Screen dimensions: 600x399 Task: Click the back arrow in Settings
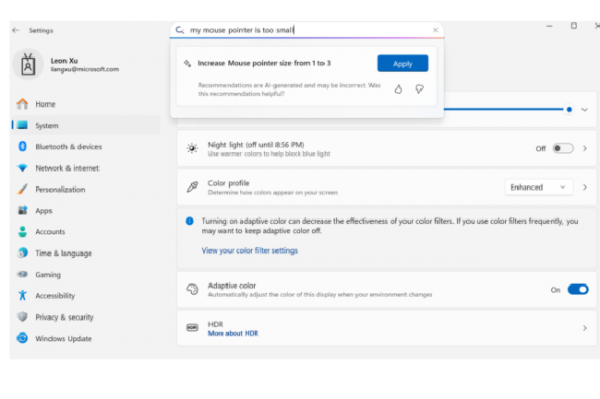coord(16,30)
